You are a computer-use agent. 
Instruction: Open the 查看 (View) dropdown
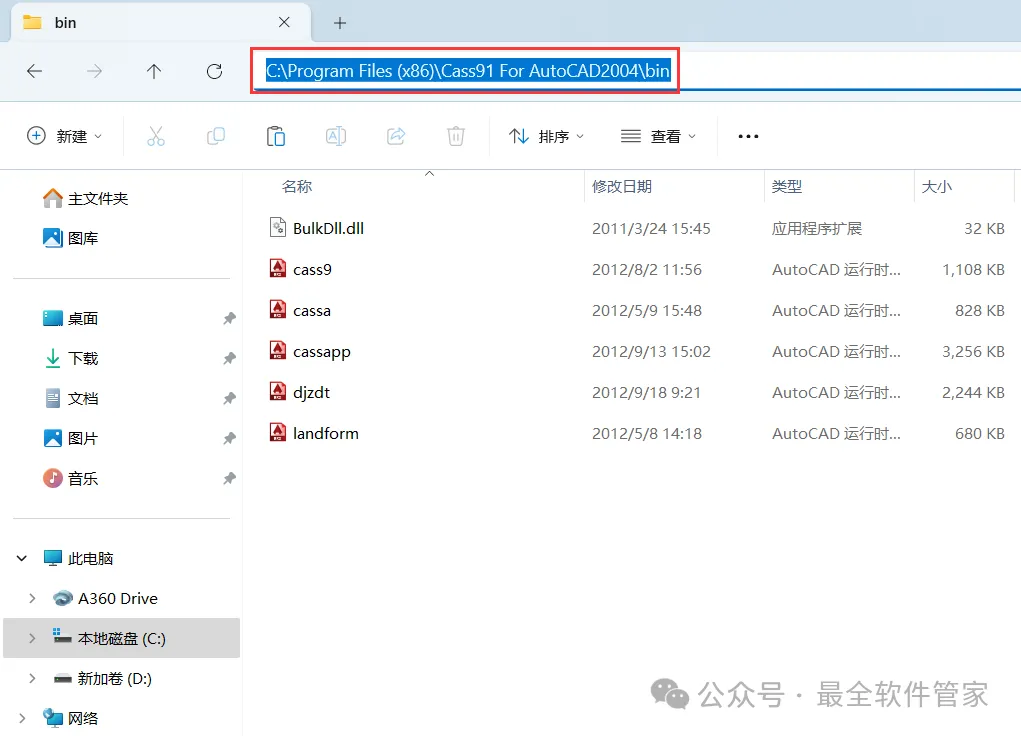658,136
